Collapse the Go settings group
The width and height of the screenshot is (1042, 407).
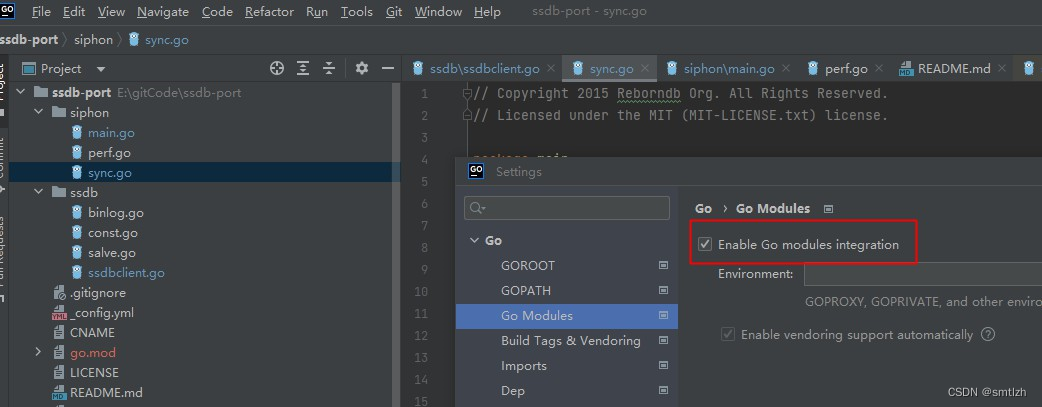tap(474, 240)
